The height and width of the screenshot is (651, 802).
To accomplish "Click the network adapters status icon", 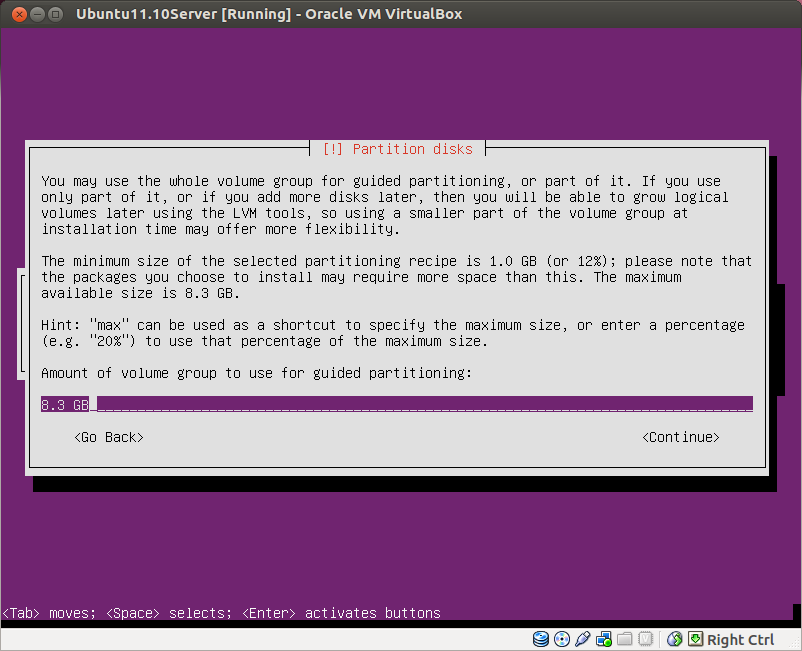I will pyautogui.click(x=605, y=639).
